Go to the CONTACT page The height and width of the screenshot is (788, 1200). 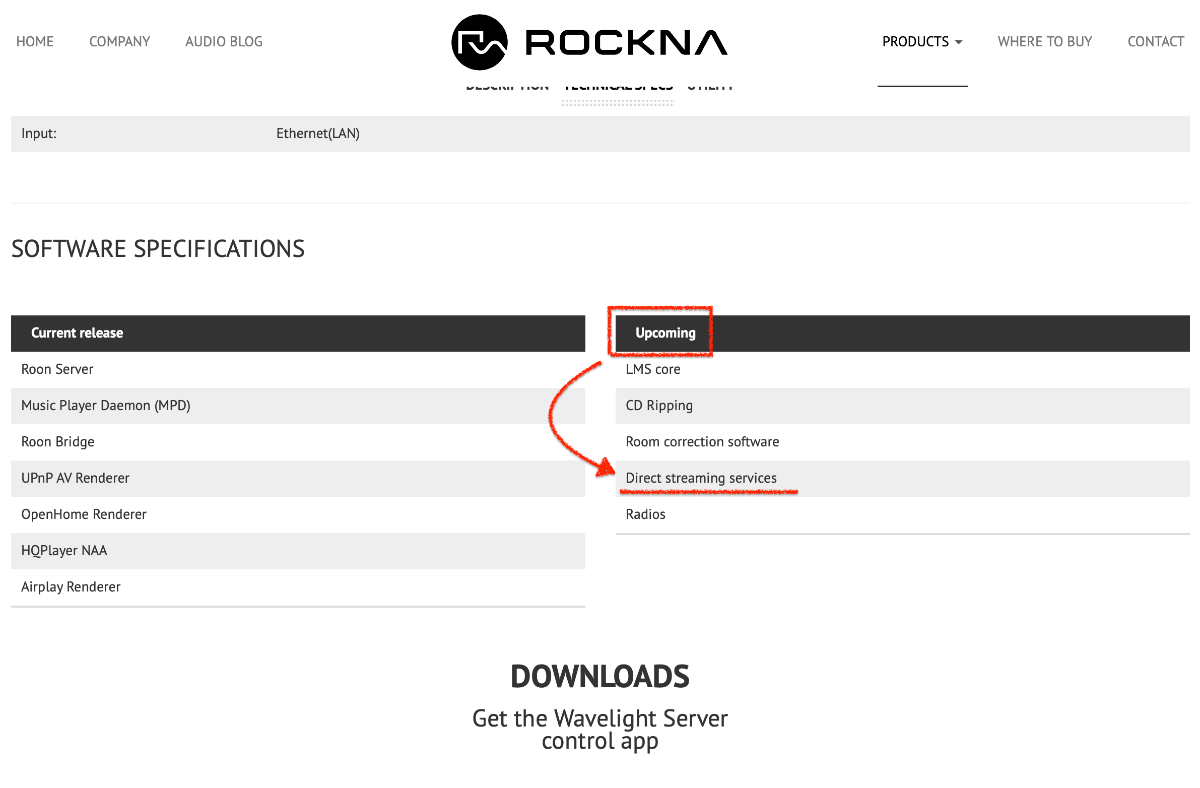(1155, 42)
